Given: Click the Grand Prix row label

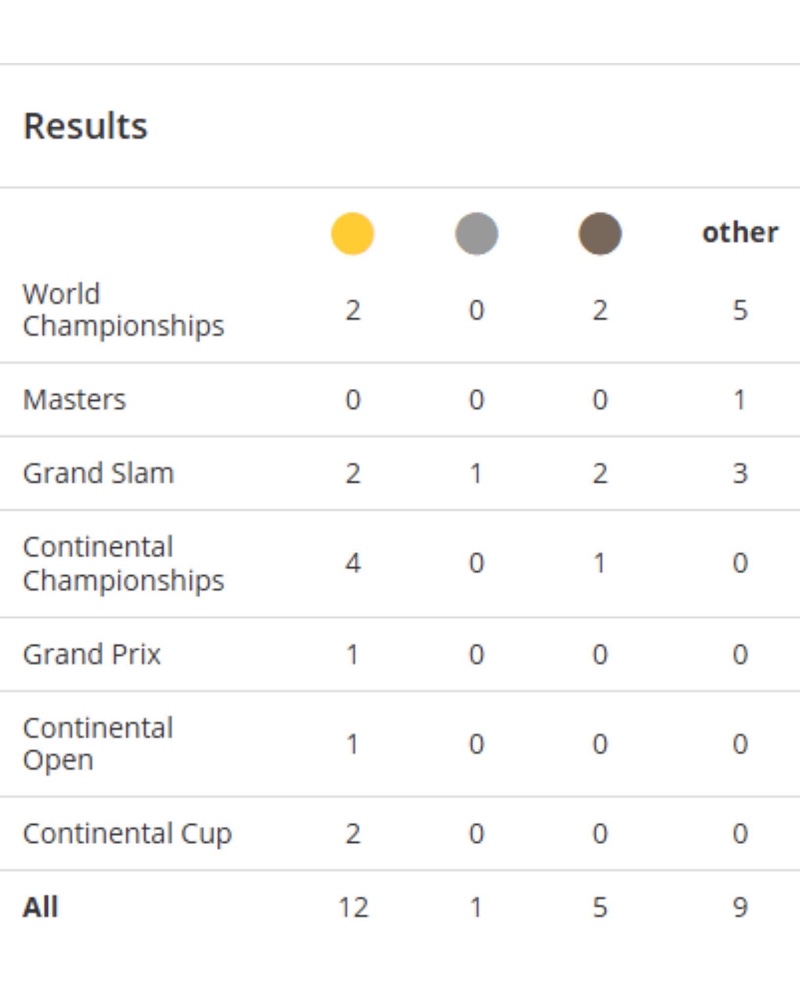Looking at the screenshot, I should [92, 654].
